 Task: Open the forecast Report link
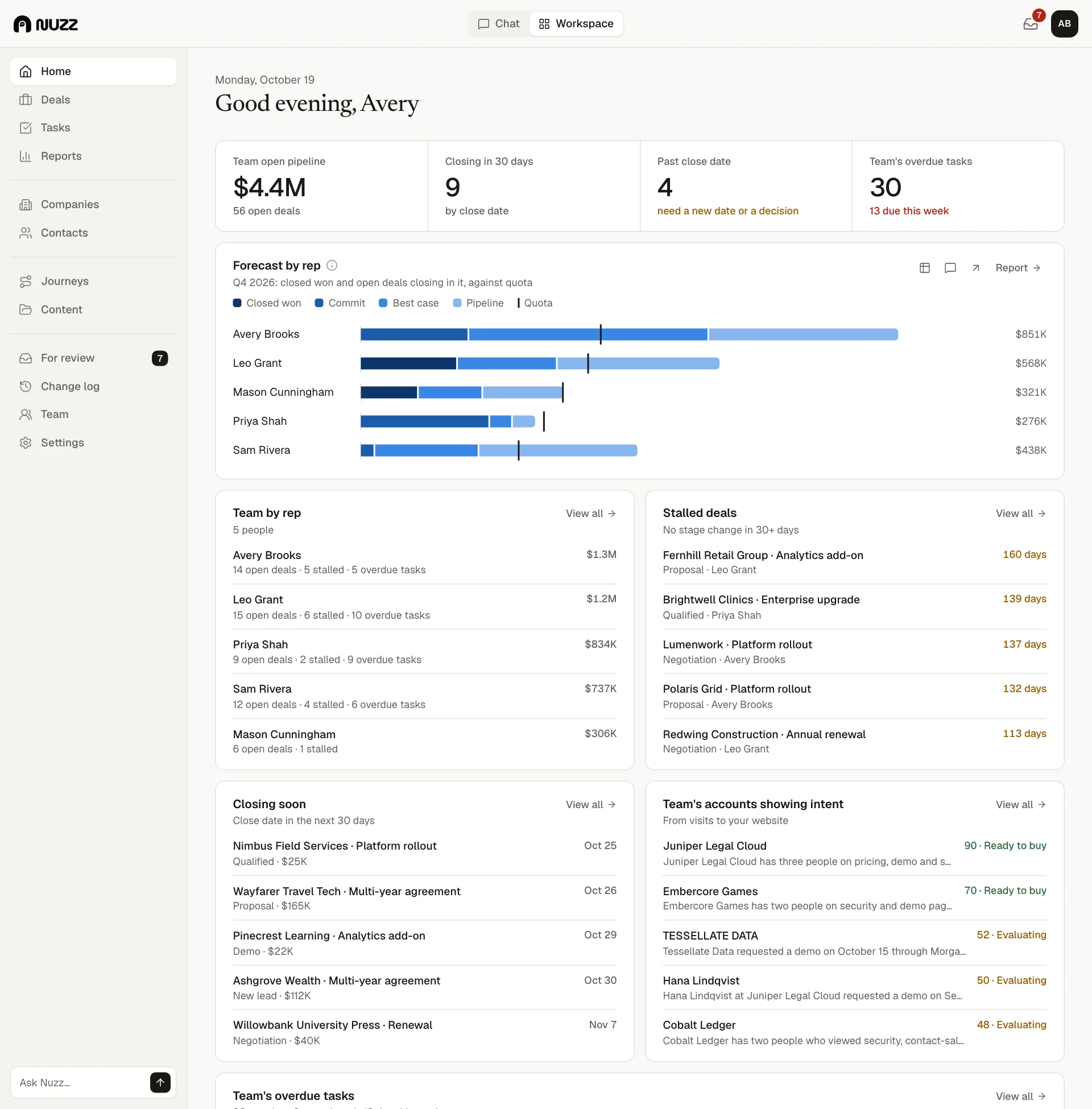point(1017,268)
